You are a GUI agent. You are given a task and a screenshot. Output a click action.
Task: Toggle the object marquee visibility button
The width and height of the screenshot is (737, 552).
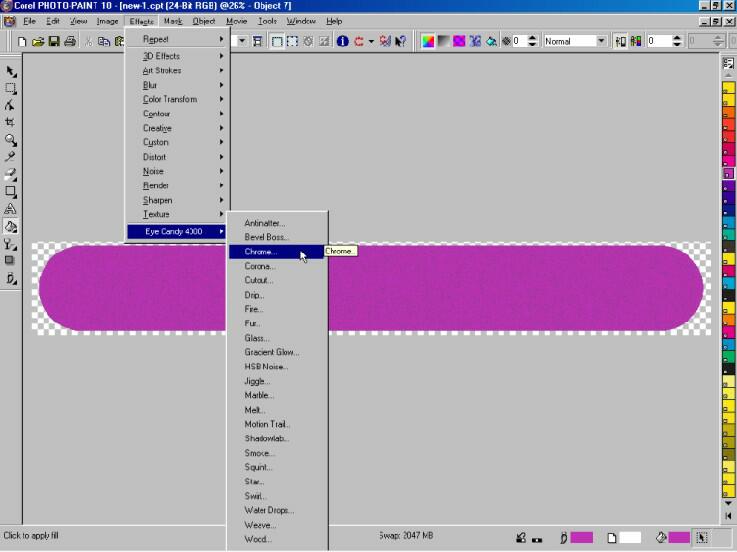click(x=292, y=41)
